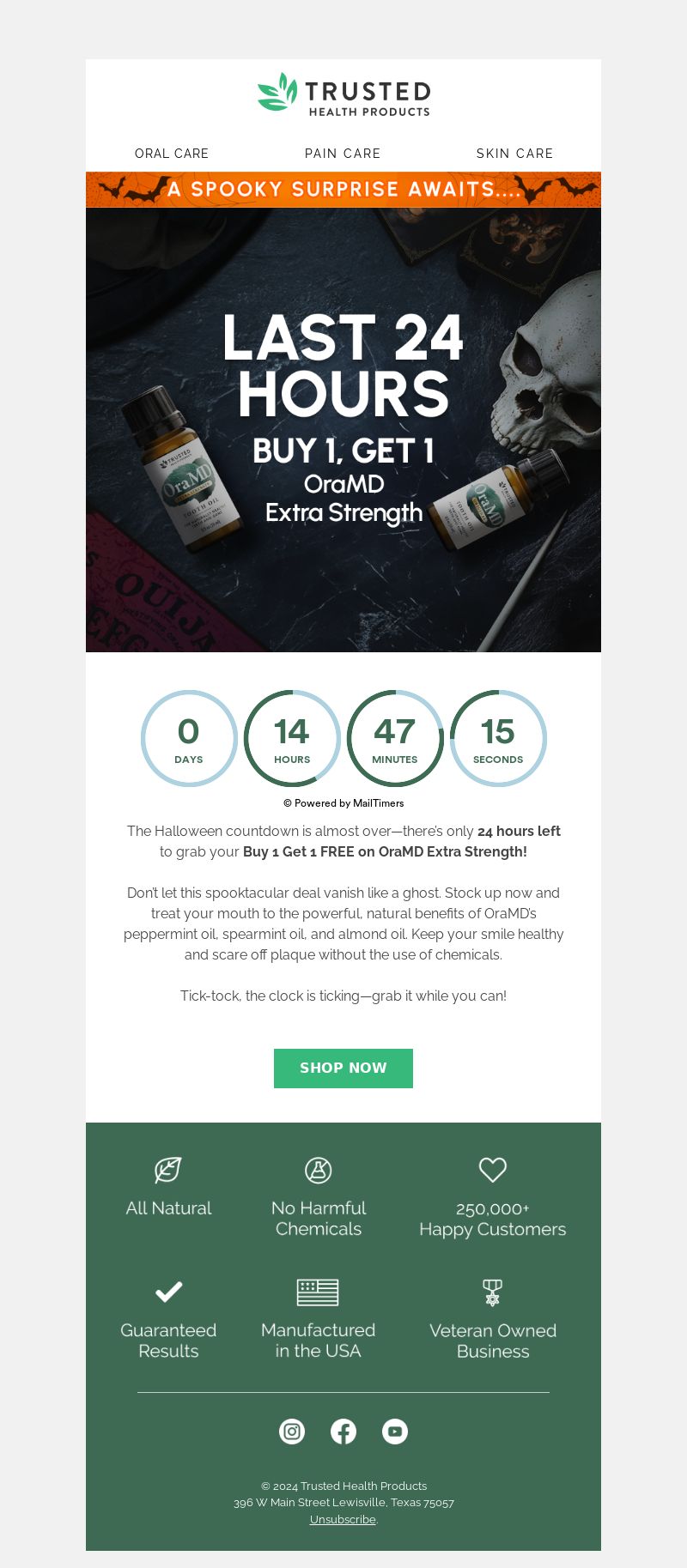Open the Pain Care menu link

tap(343, 154)
